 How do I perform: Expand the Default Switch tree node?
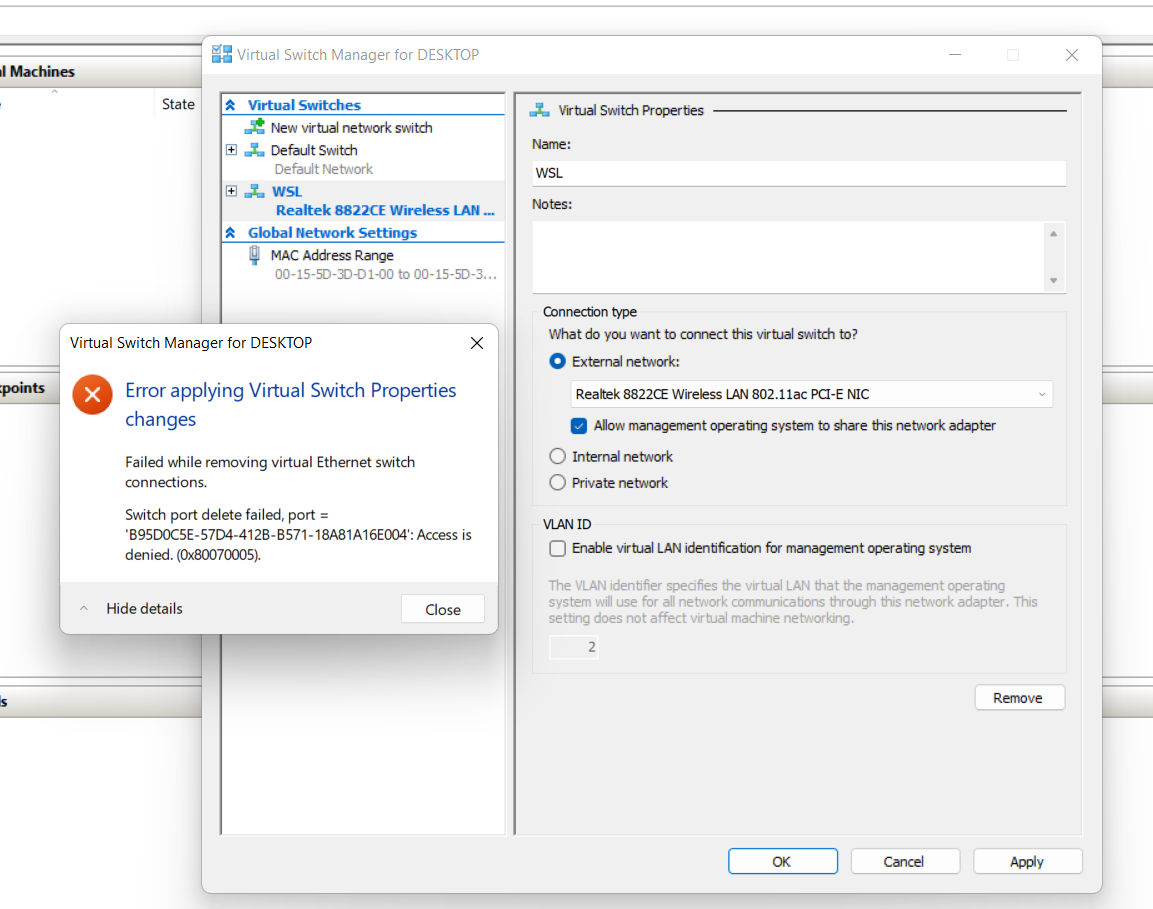click(232, 149)
